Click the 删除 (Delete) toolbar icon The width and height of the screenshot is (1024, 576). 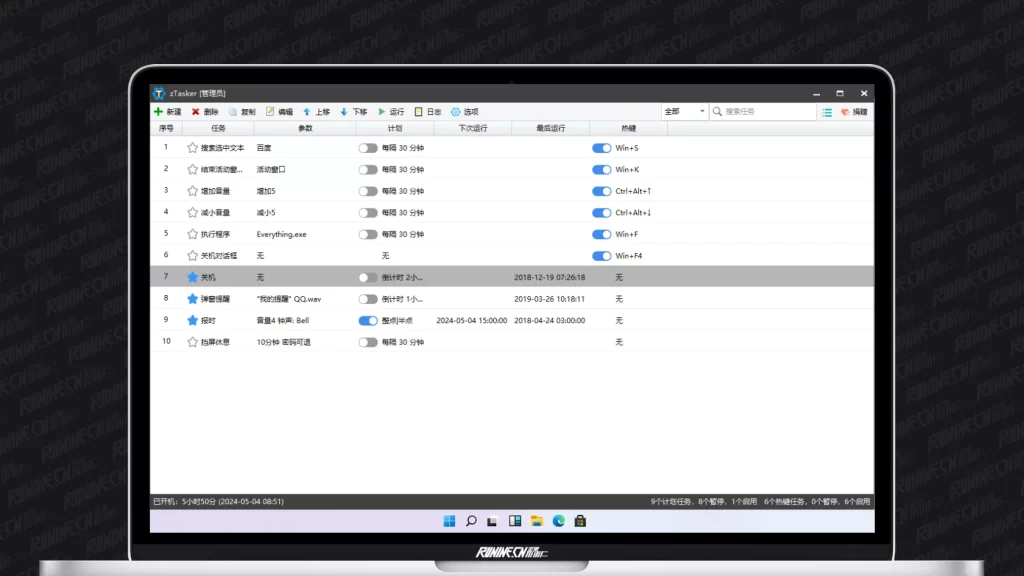click(x=196, y=112)
